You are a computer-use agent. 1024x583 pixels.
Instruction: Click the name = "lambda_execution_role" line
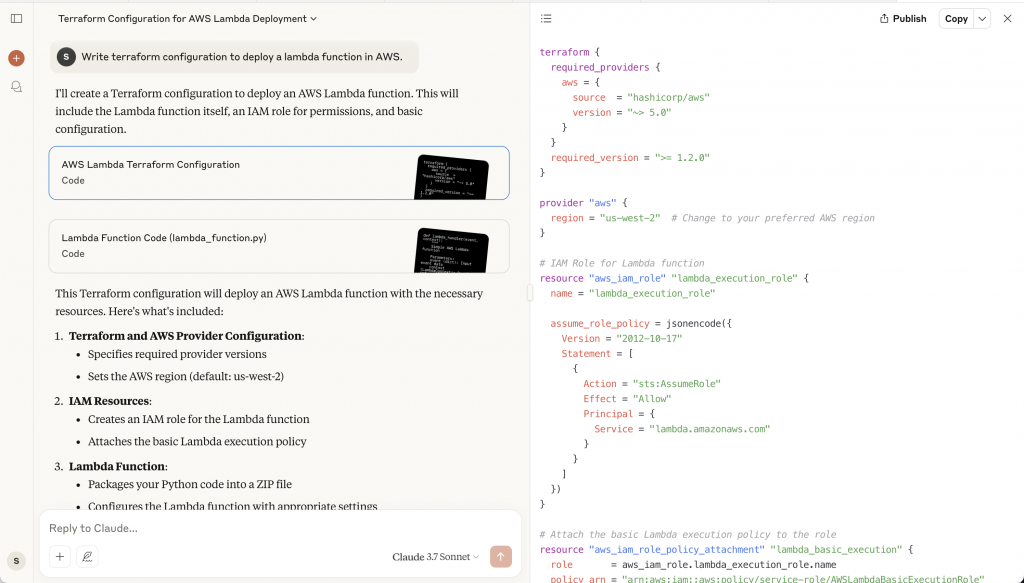click(632, 294)
